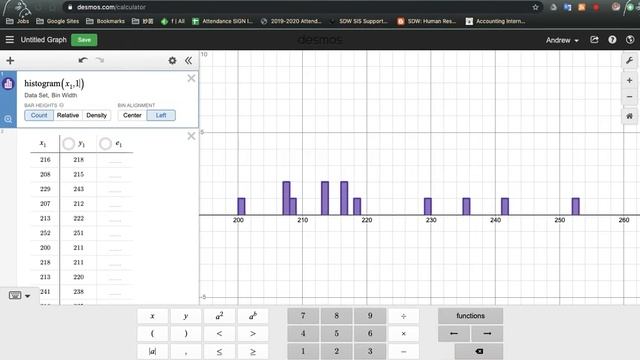Edit the histogram expression field
Viewport: 640px width, 360px height.
pyautogui.click(x=54, y=84)
